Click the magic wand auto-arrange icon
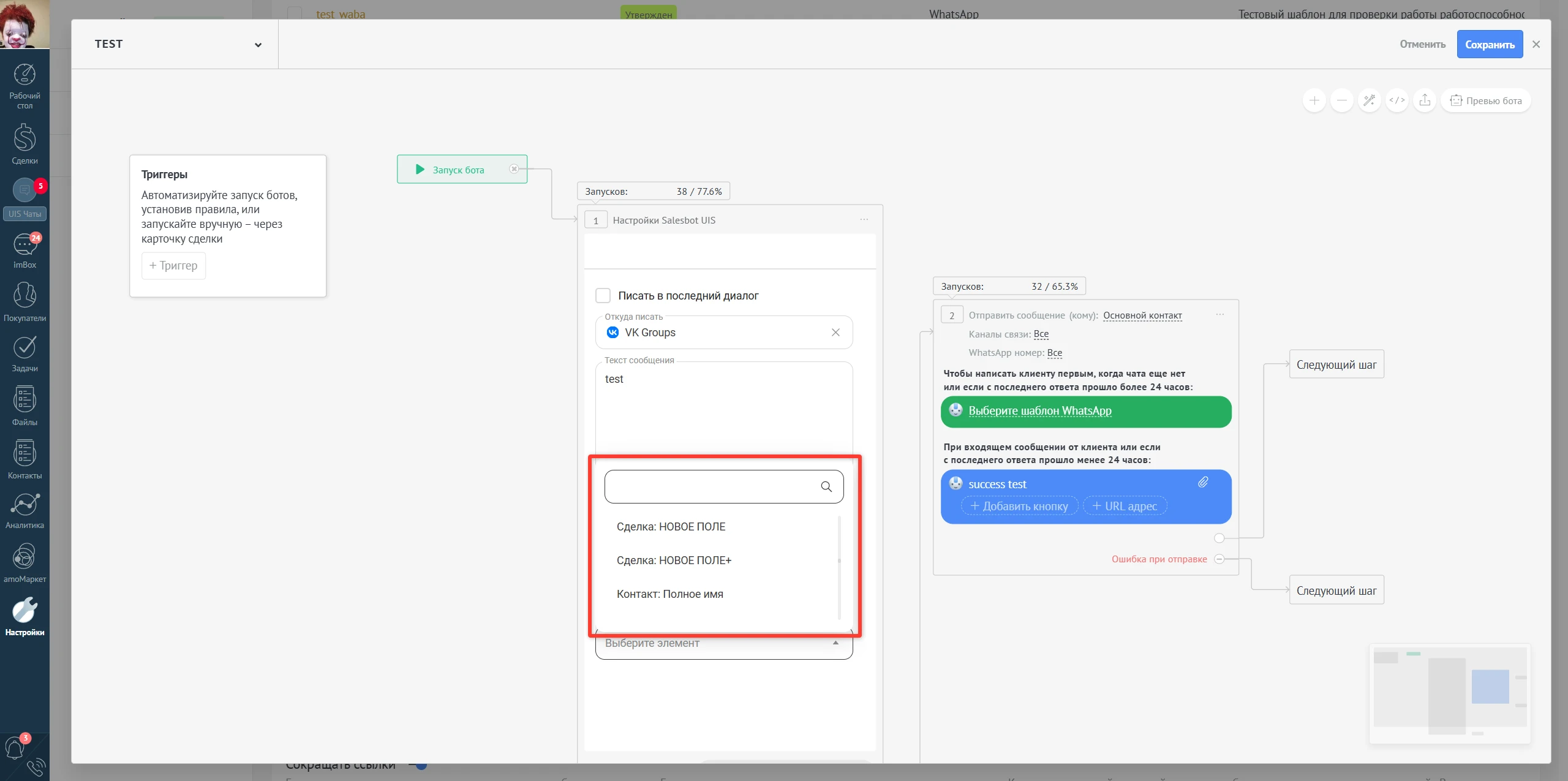 [x=1369, y=100]
